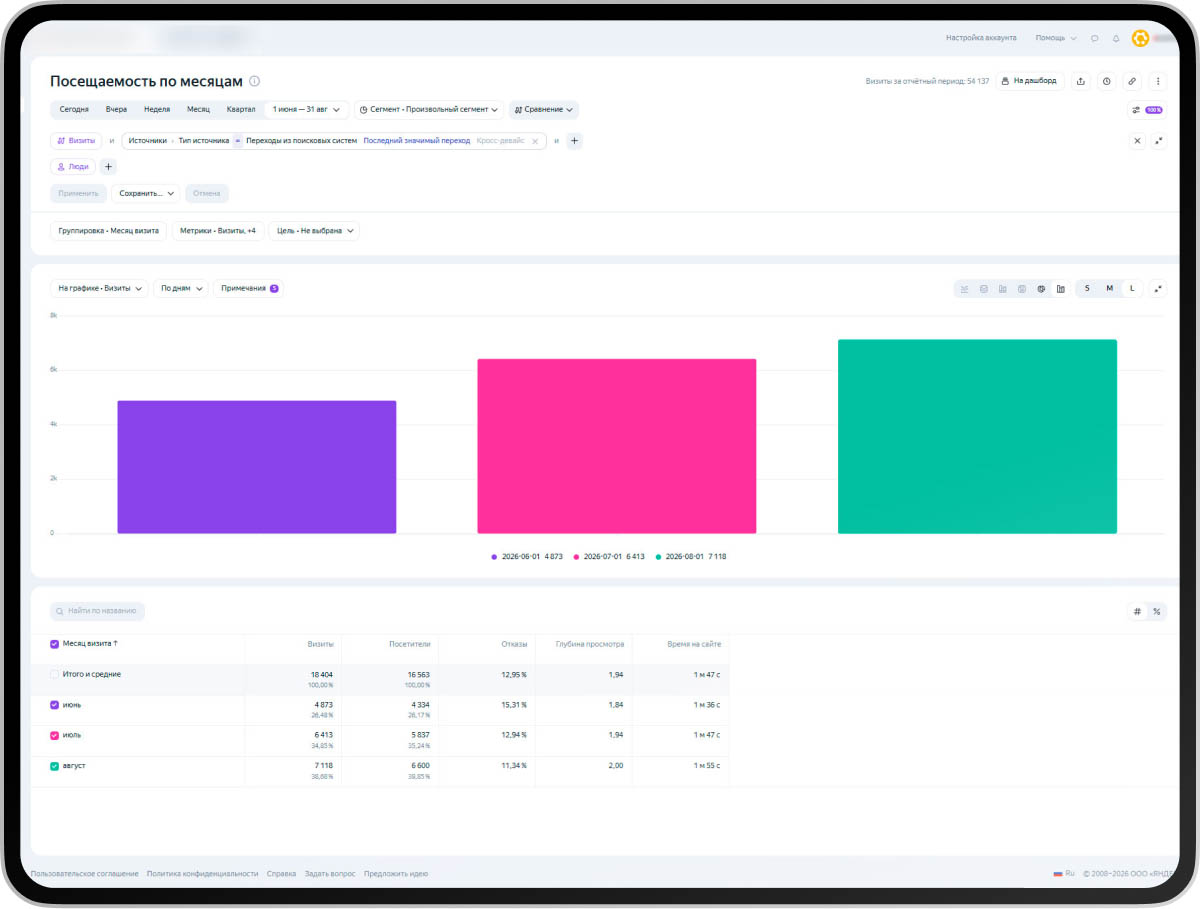This screenshot has height=909, width=1200.
Task: Open the orange account avatar
Action: [1141, 38]
